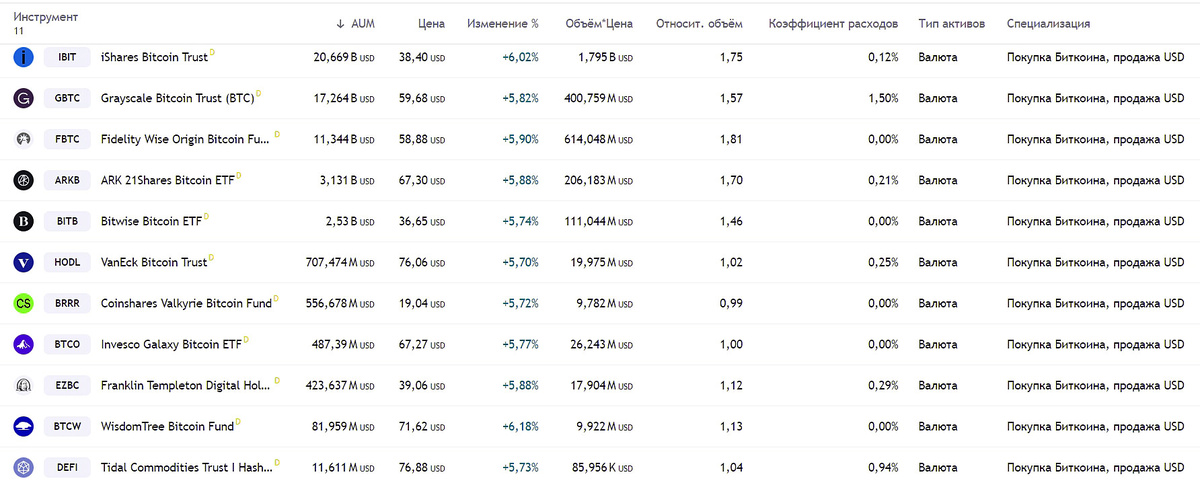This screenshot has height=487, width=1200.
Task: Click the Grayscale GBTC logo icon
Action: tap(23, 98)
